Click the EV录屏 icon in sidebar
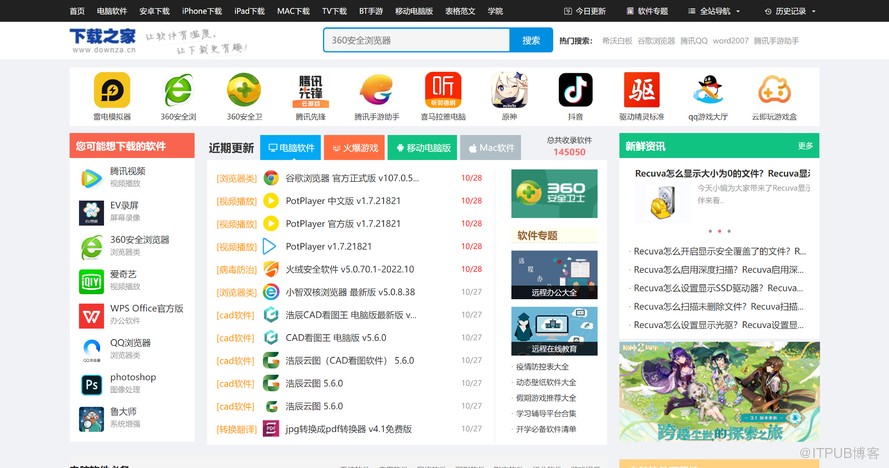 (x=91, y=213)
